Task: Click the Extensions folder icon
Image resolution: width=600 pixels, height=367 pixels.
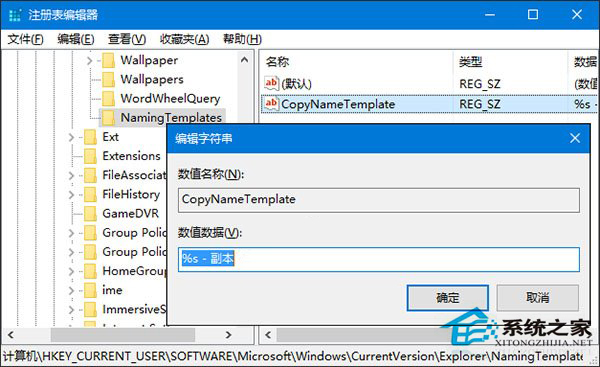Action: click(x=90, y=156)
